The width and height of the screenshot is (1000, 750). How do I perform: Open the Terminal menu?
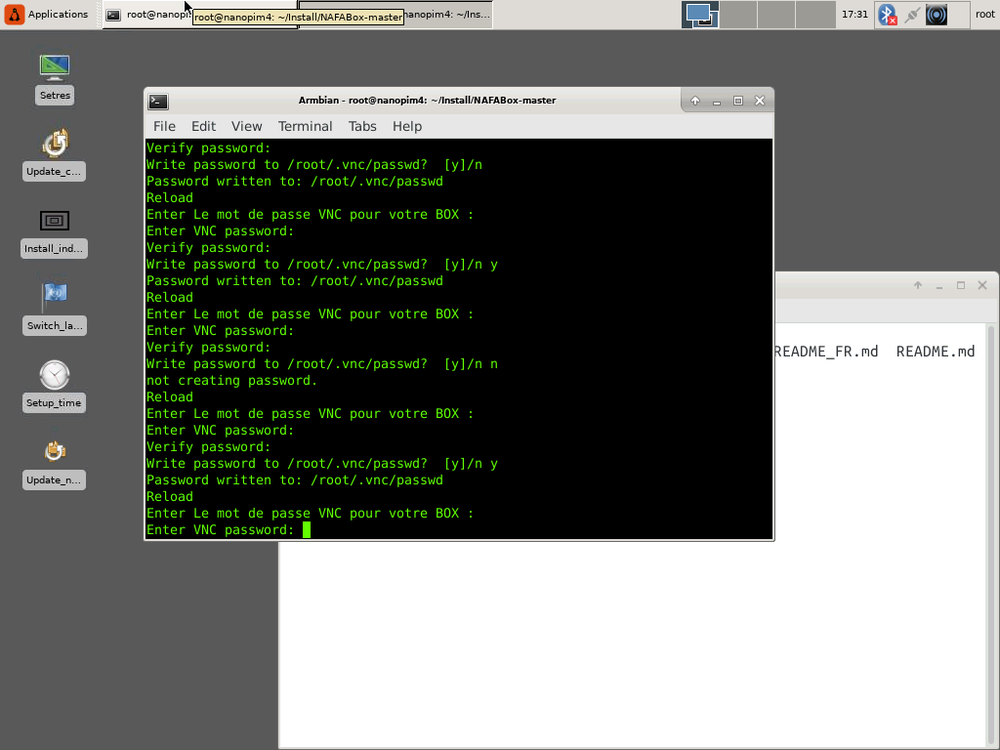(x=305, y=126)
